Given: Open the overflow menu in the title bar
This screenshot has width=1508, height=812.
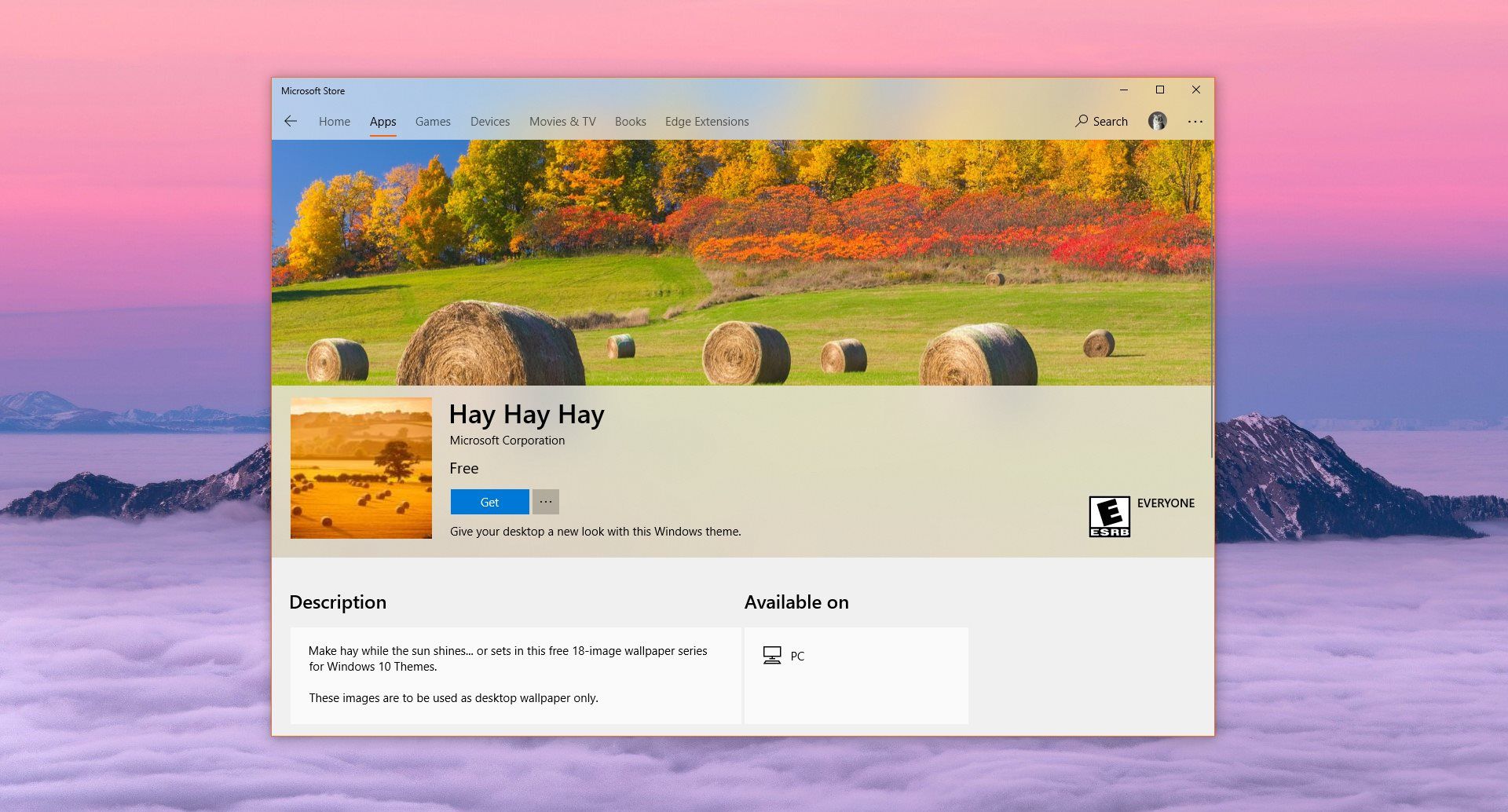Looking at the screenshot, I should (x=1195, y=121).
